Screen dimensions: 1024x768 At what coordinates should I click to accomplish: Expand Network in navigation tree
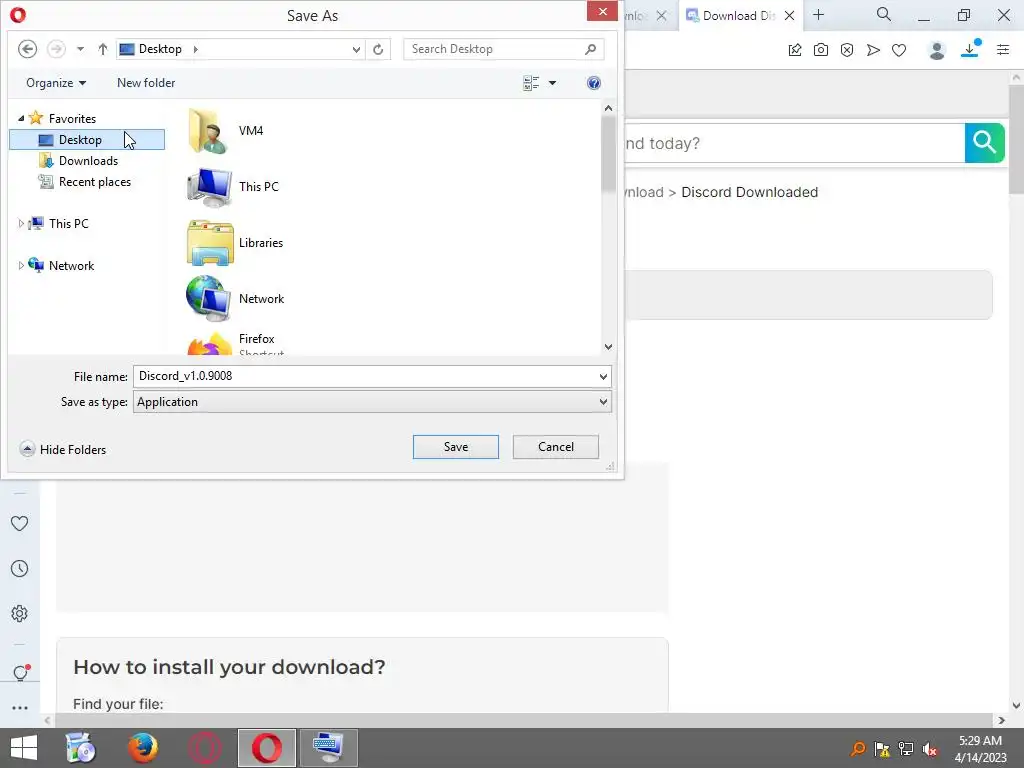21,266
